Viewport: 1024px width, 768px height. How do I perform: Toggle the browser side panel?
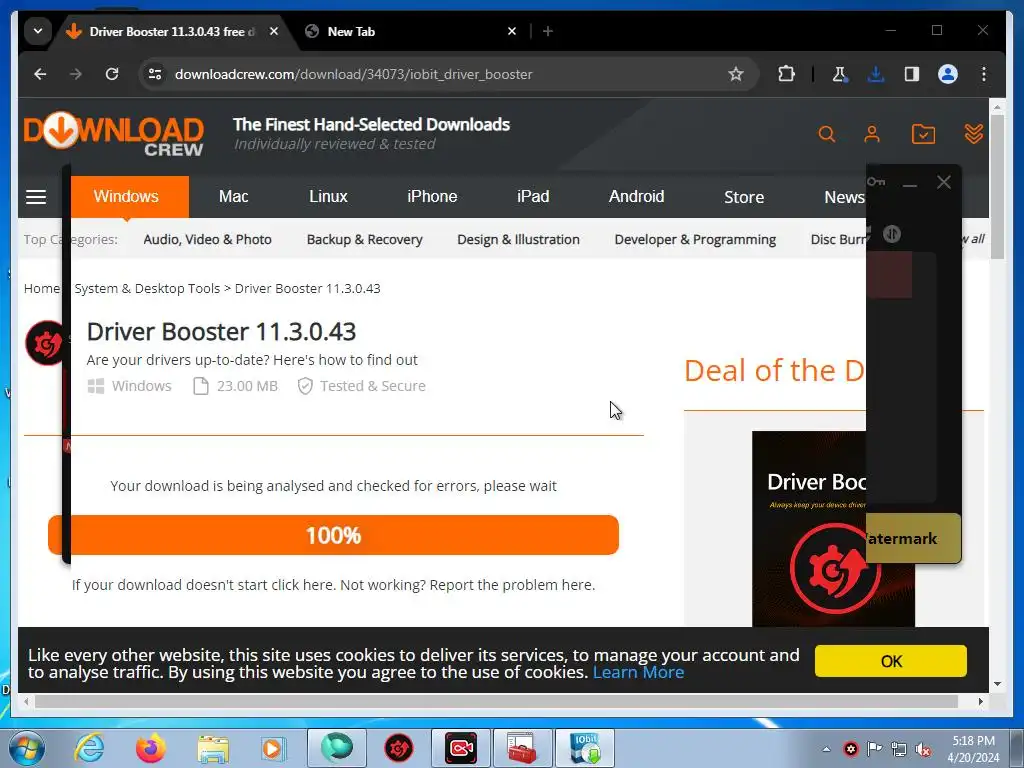[x=912, y=74]
